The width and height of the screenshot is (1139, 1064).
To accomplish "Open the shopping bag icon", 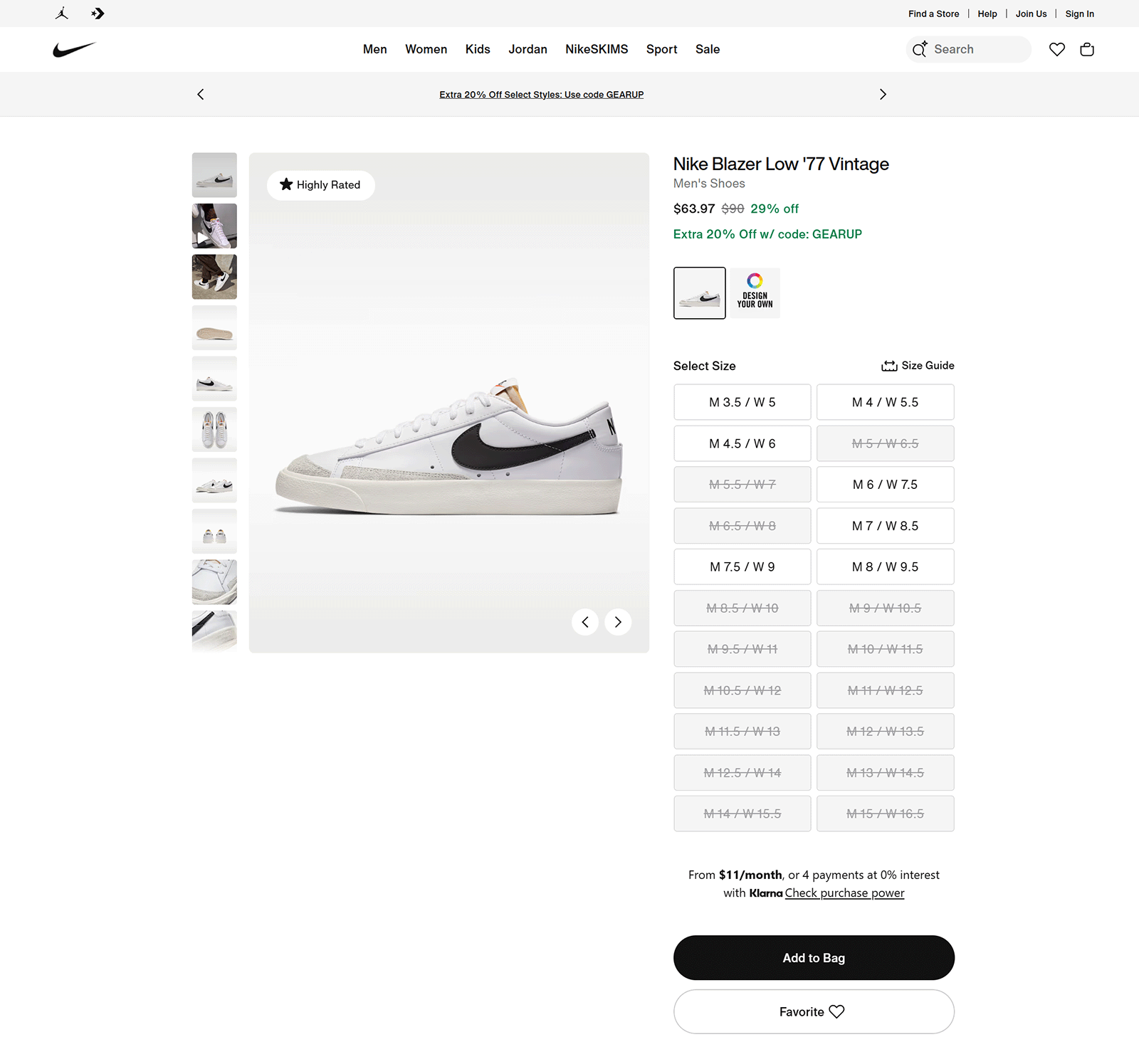I will pos(1086,49).
